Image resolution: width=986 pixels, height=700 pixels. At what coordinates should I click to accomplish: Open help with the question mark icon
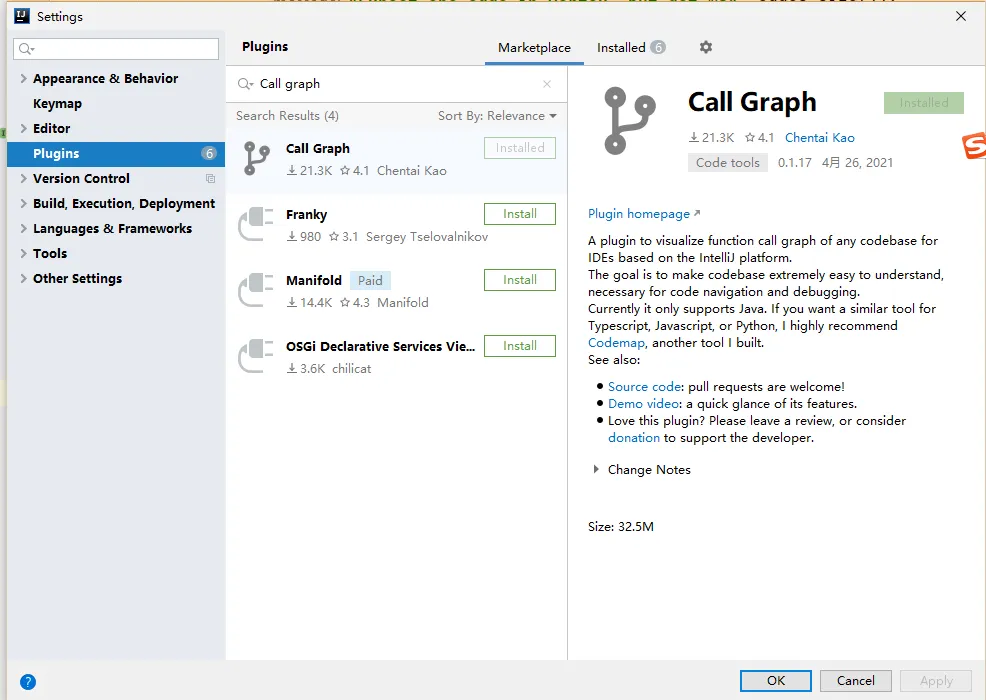tap(28, 682)
